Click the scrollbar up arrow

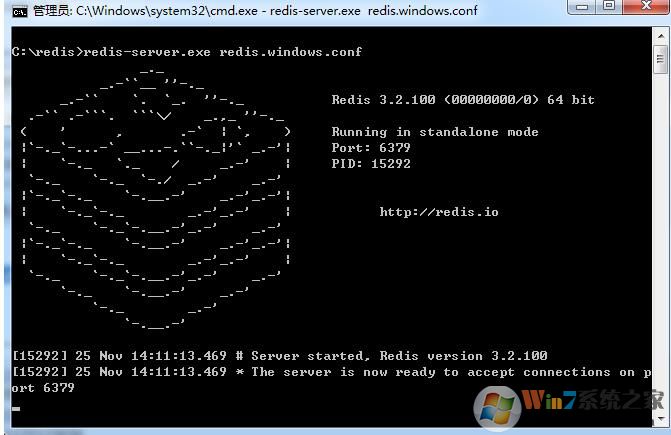pos(660,36)
